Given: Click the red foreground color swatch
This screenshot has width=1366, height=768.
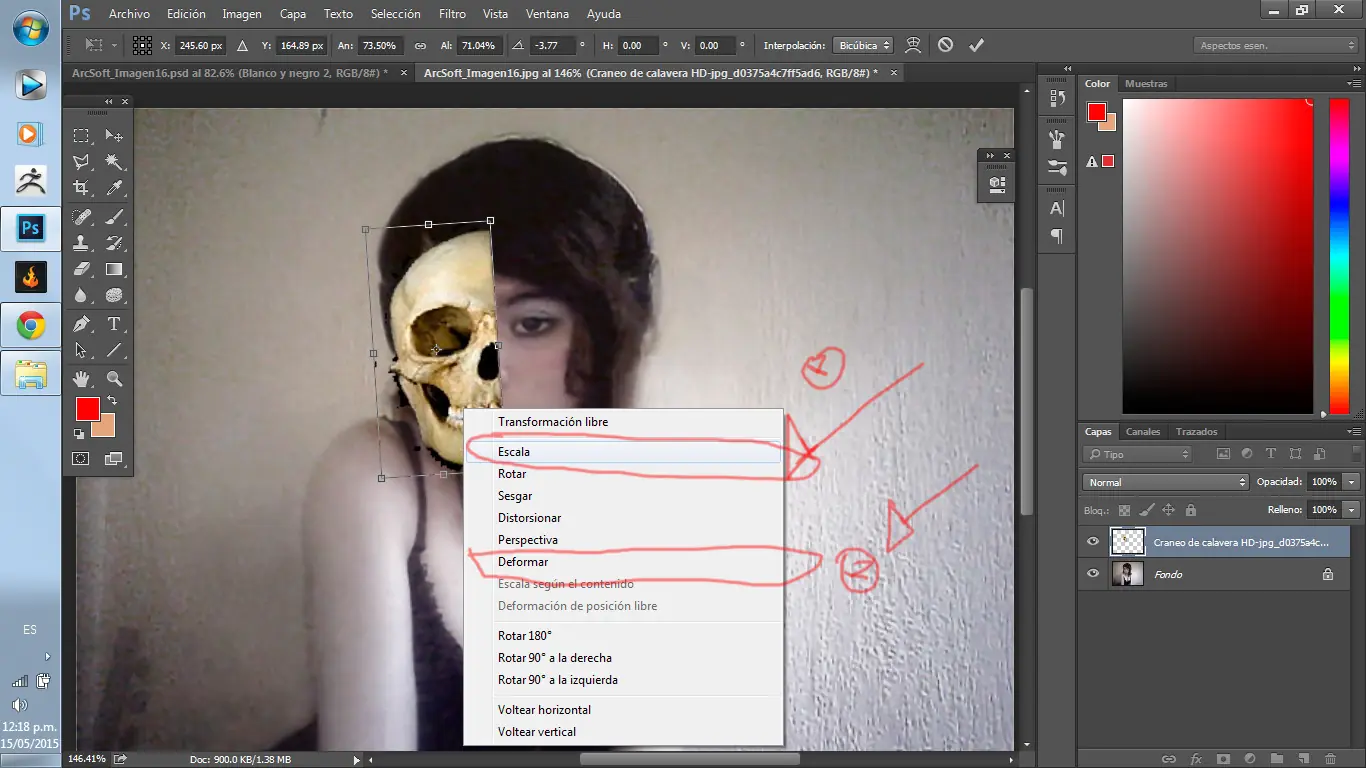Looking at the screenshot, I should (88, 409).
